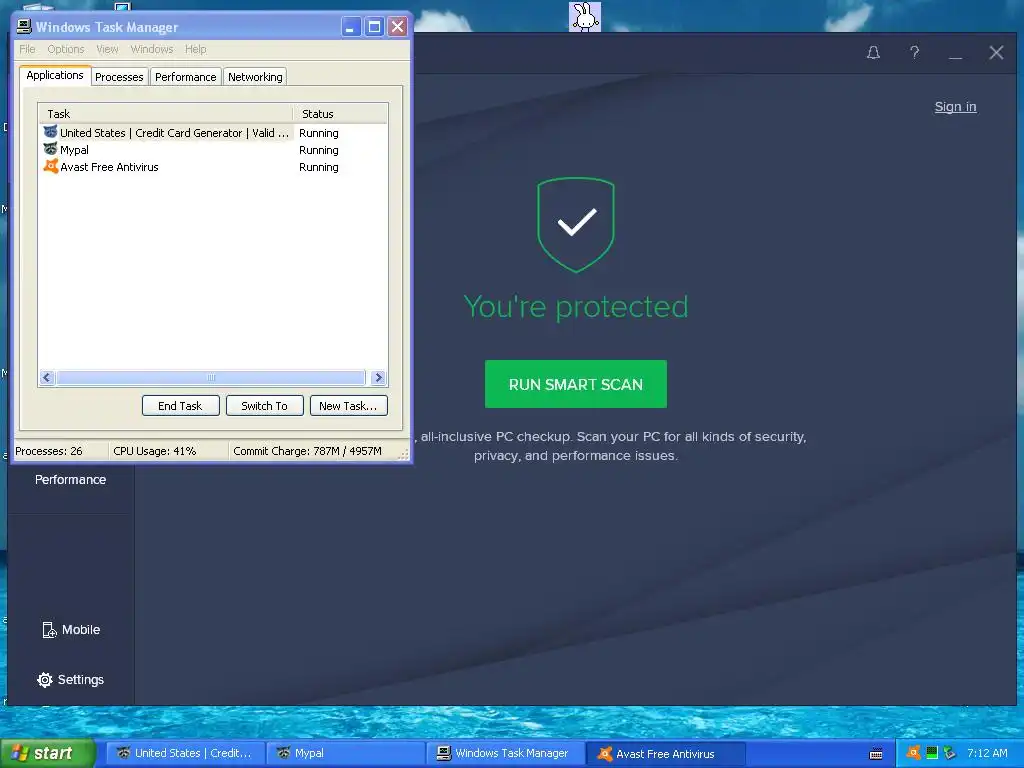The image size is (1024, 768).
Task: Open Avast Settings in the sidebar
Action: click(x=71, y=680)
